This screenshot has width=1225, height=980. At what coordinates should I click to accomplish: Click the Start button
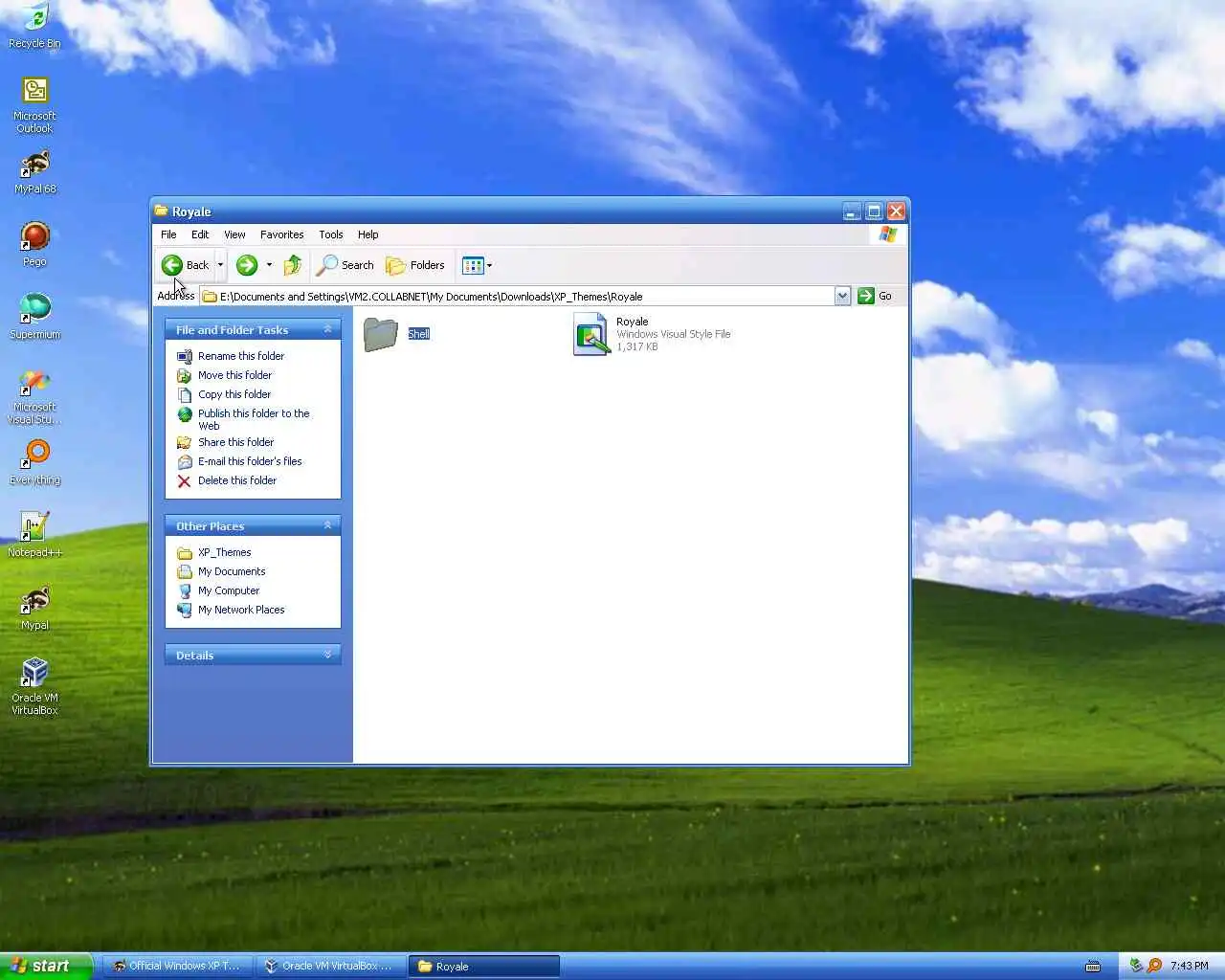point(46,966)
